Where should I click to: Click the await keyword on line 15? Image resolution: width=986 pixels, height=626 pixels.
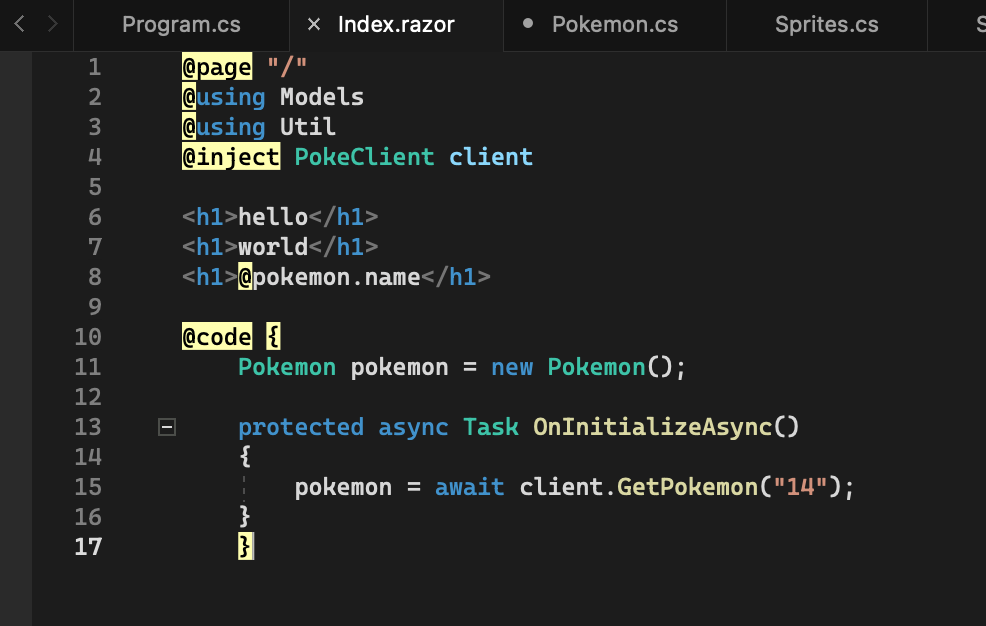click(x=470, y=487)
